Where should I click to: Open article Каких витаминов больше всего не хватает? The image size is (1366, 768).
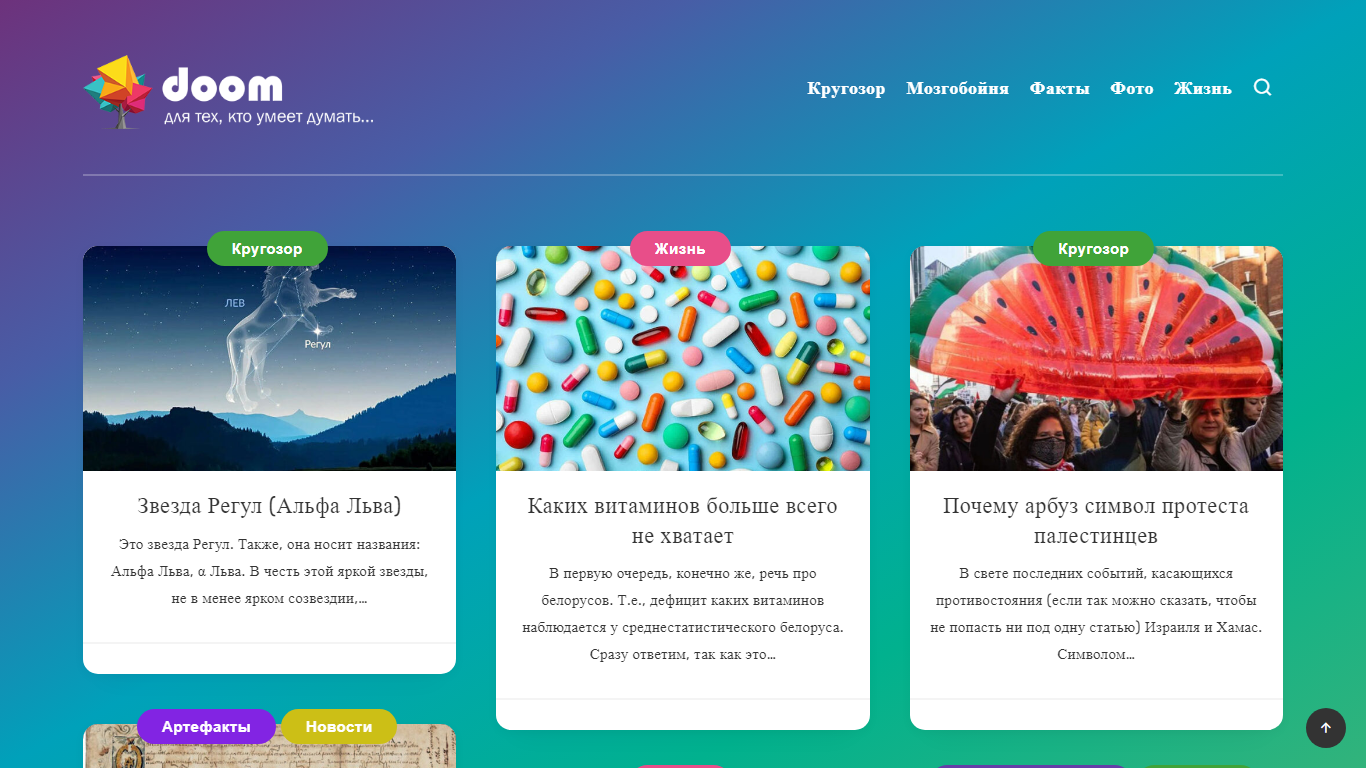pos(683,521)
